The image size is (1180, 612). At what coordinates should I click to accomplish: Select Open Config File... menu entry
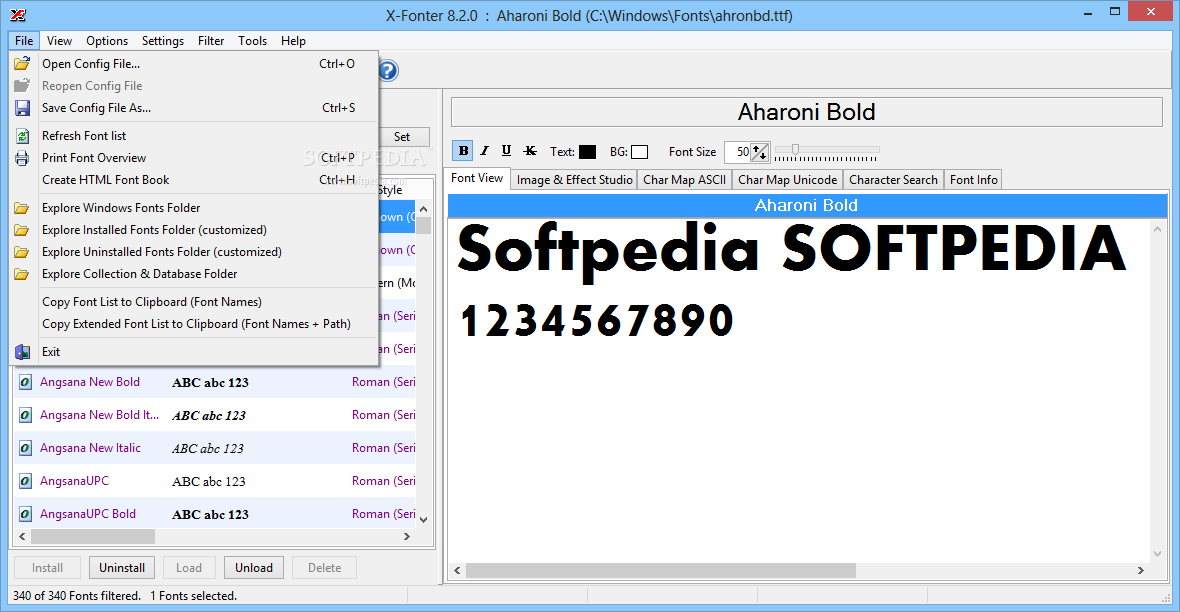pos(195,64)
